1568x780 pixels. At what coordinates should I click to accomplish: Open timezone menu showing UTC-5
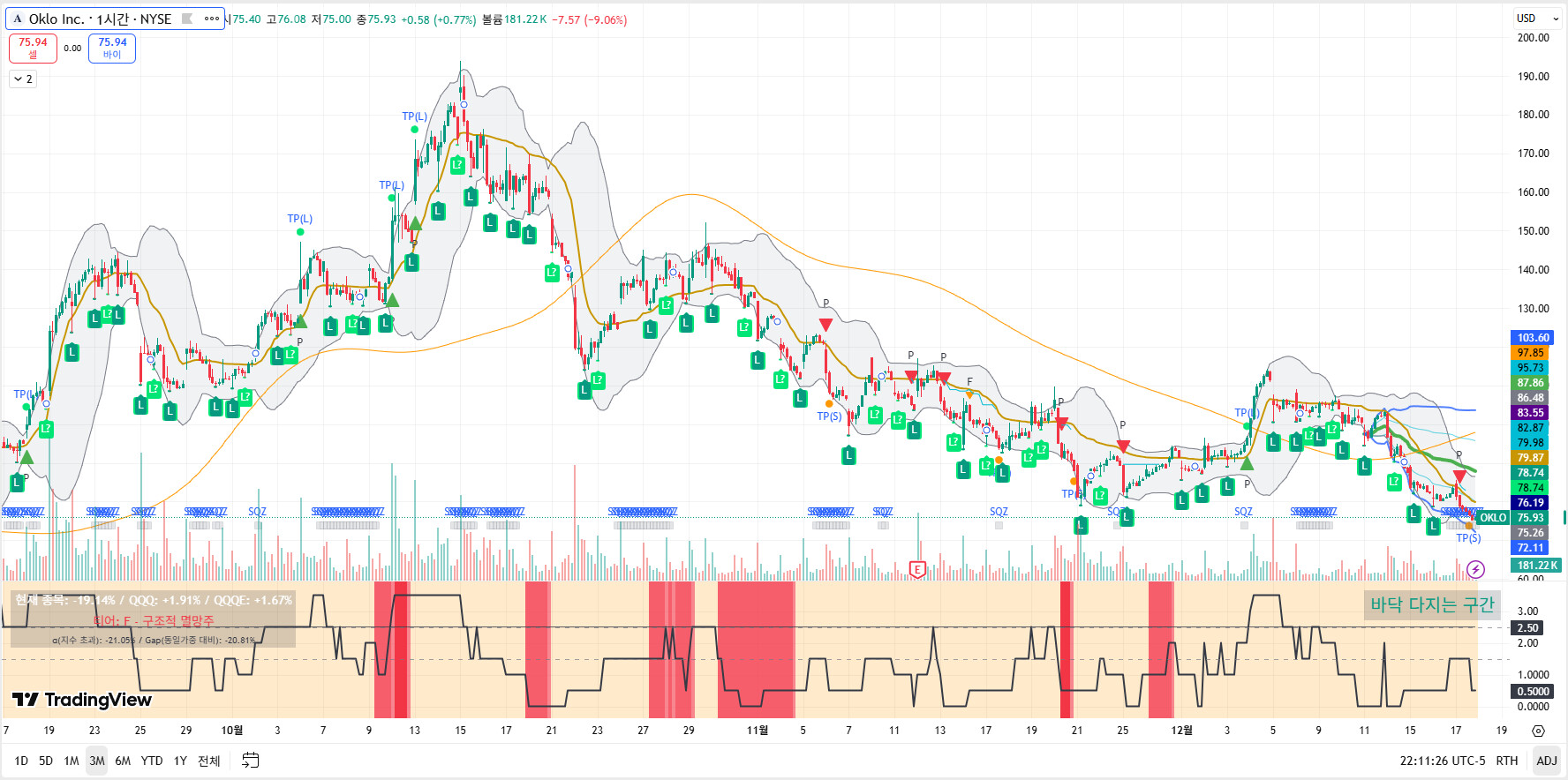(x=1442, y=761)
